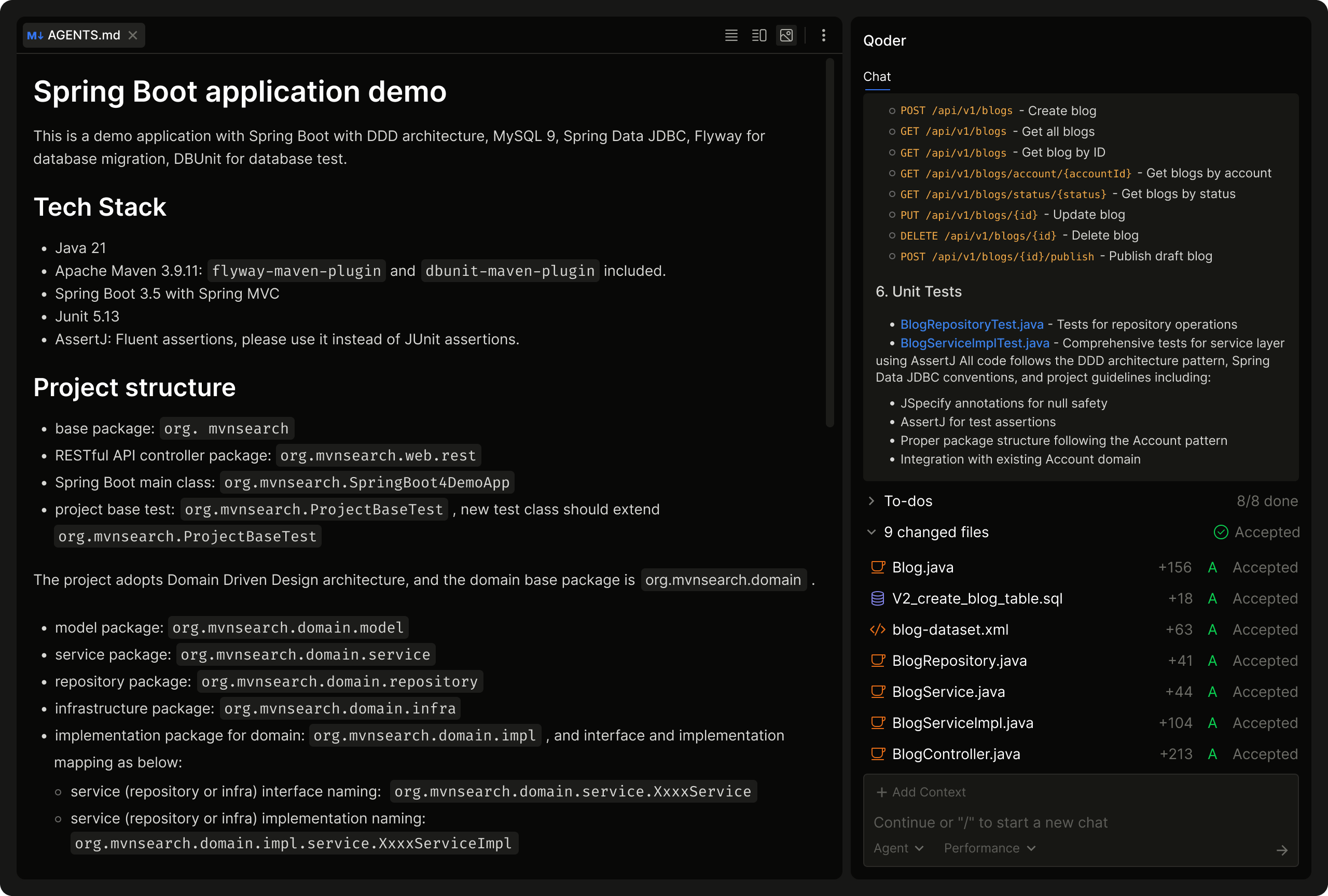
Task: Open the BlogRepositoryTest.java link
Action: coord(972,324)
